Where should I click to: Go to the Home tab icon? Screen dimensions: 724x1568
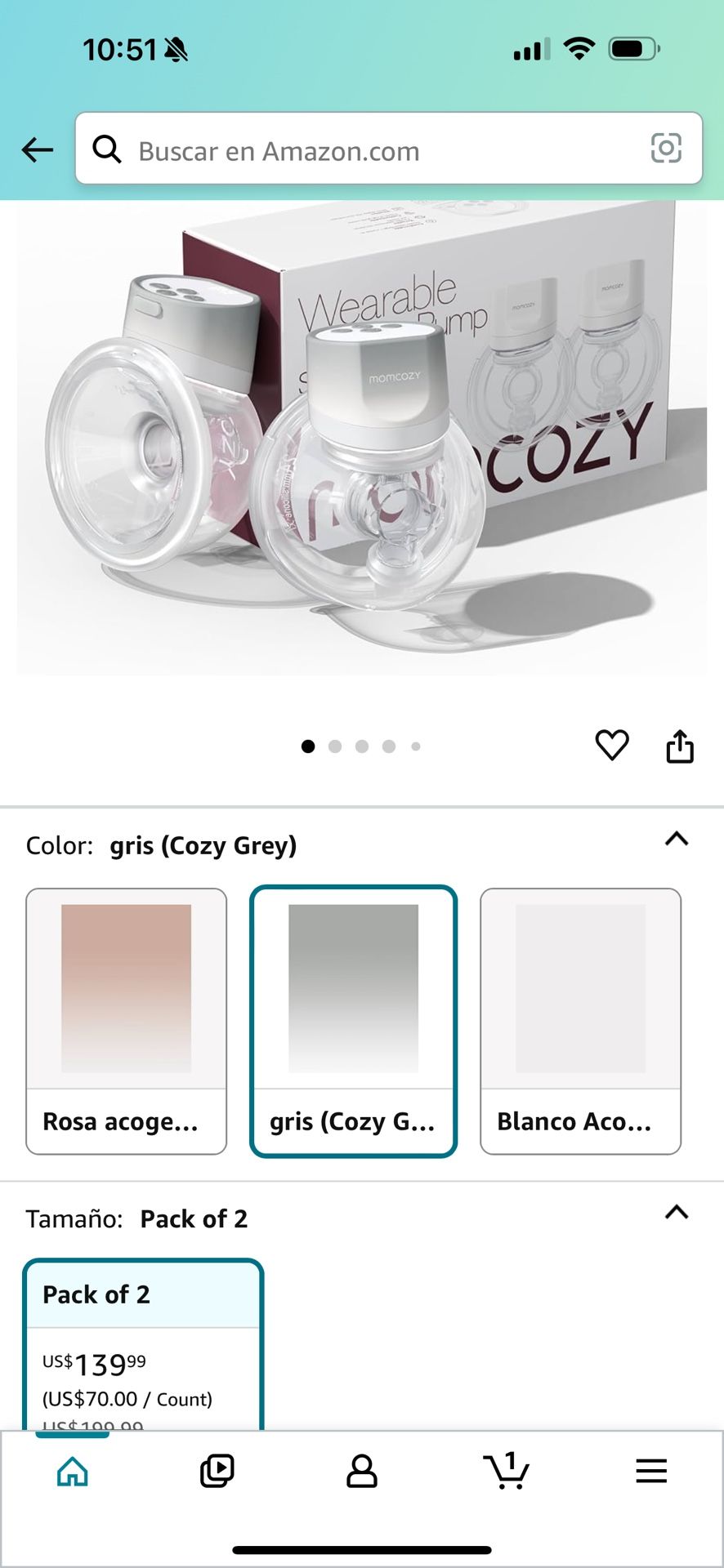(73, 1472)
